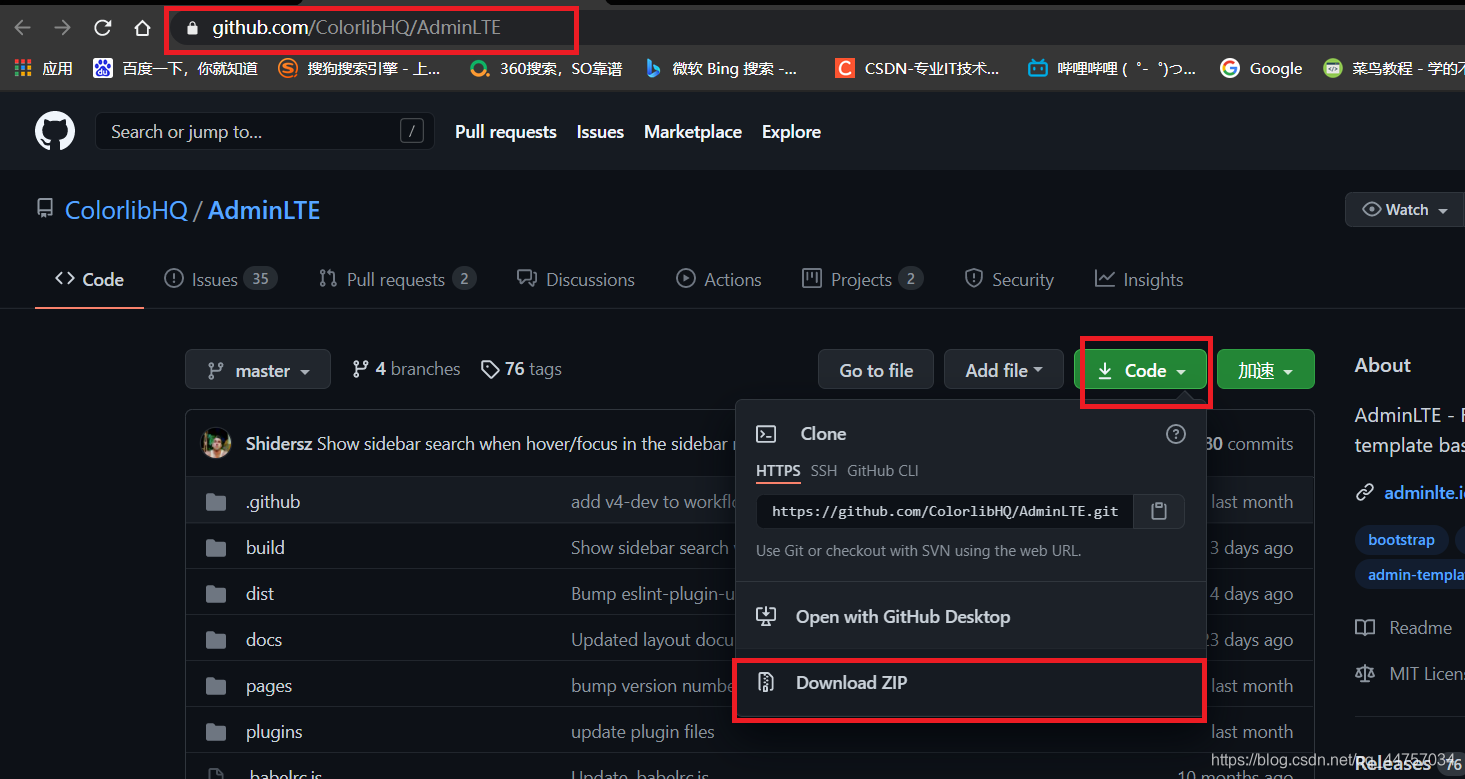
Task: Click the Open with GitHub Desktop icon
Action: [766, 616]
